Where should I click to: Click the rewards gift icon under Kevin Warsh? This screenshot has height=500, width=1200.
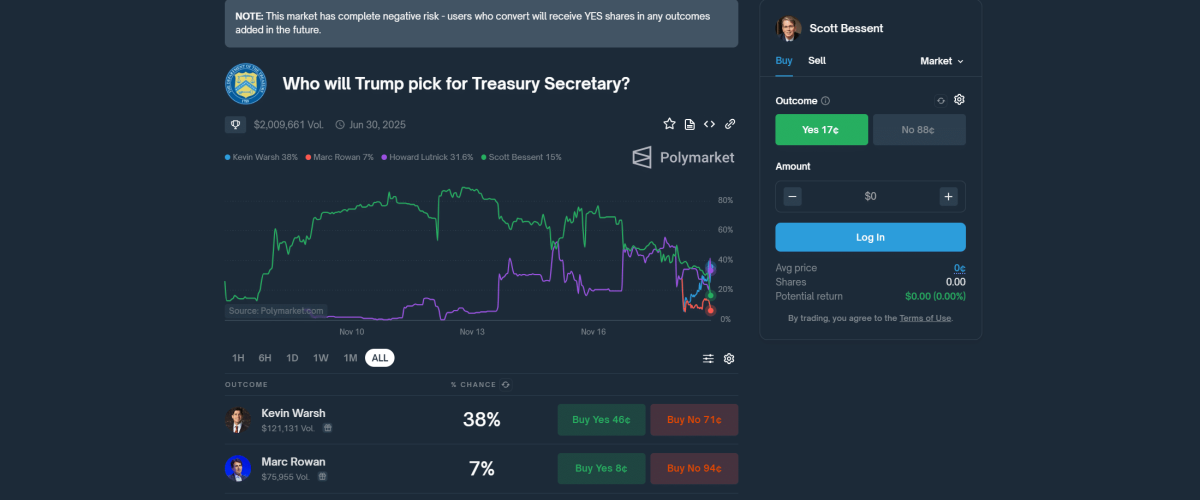tap(328, 428)
